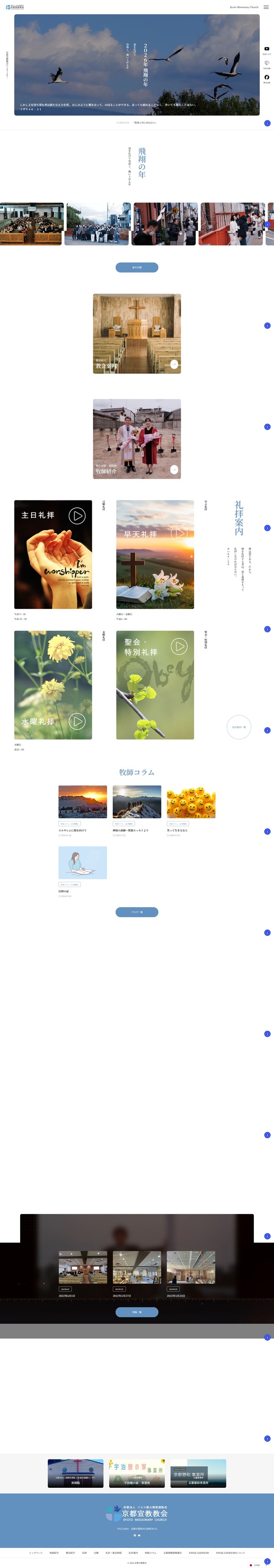
Task: Go to the Kyoto Missionary Church header logo
Action: tap(15, 7)
